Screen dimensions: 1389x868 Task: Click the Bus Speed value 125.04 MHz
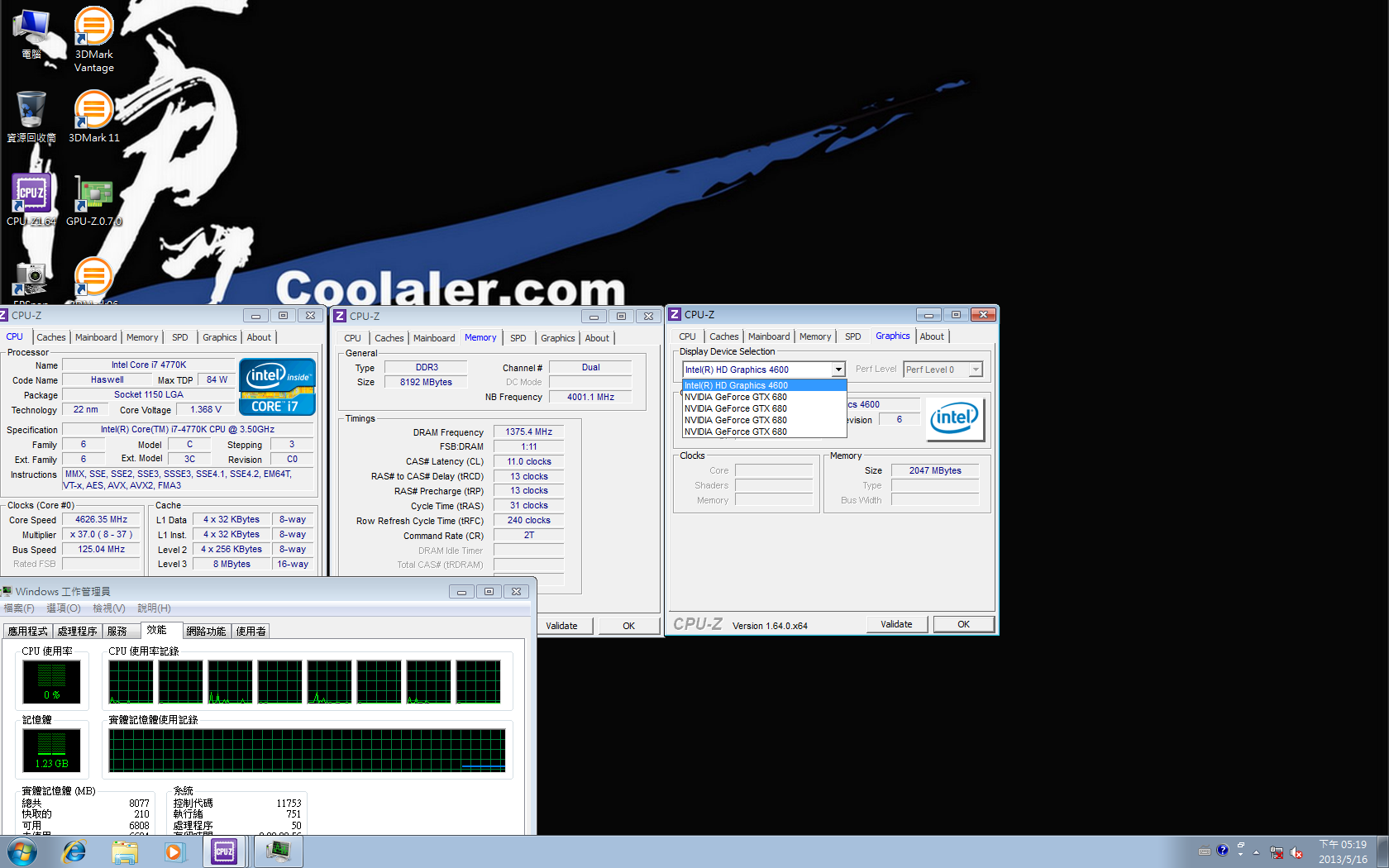[102, 549]
